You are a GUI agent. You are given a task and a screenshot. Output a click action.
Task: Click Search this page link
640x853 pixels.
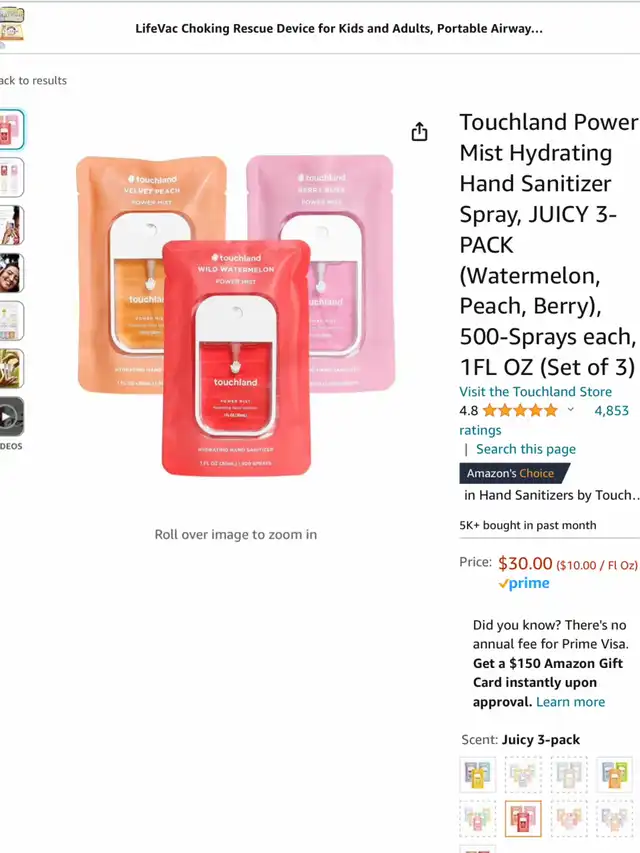point(526,449)
